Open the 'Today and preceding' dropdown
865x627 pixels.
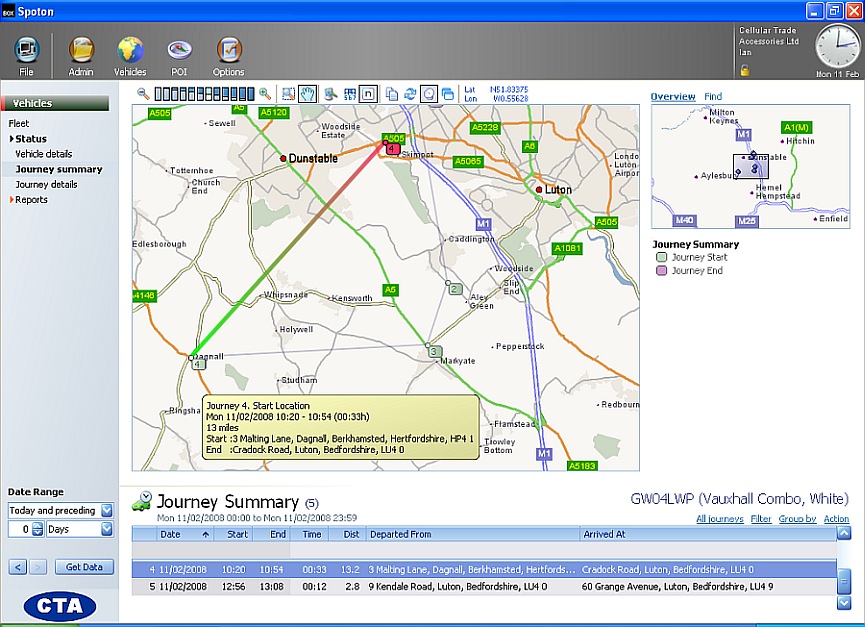pos(107,511)
